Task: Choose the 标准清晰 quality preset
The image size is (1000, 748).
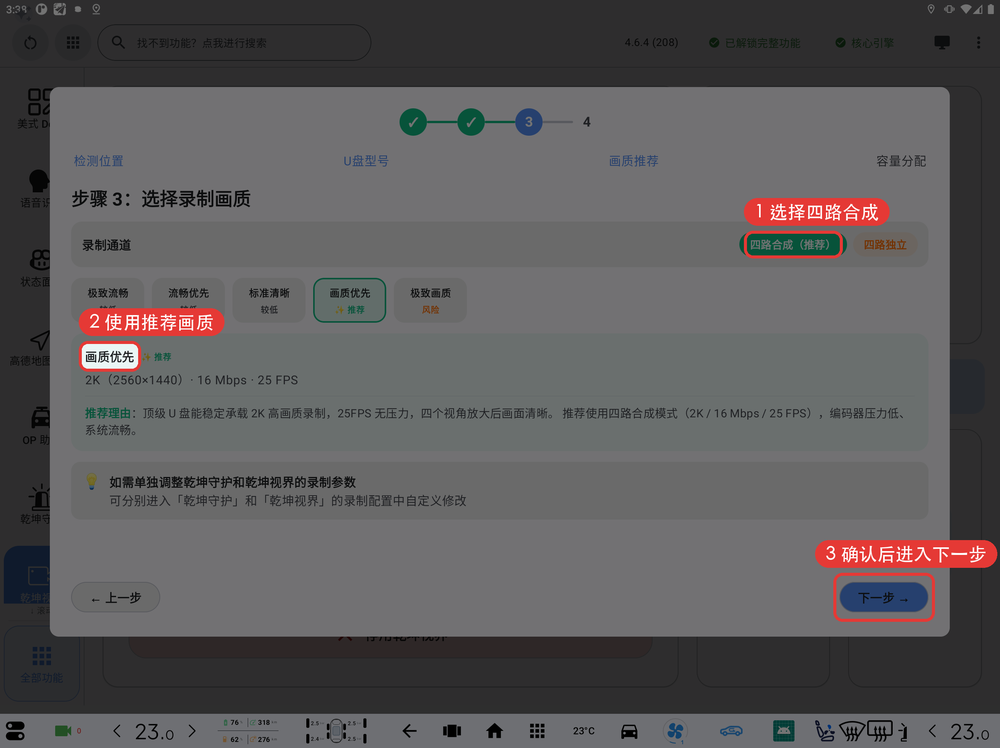Action: pyautogui.click(x=269, y=300)
